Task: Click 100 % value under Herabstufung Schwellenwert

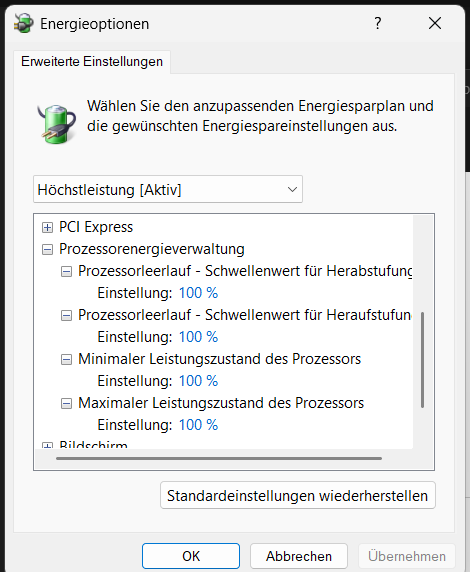Action: 199,293
